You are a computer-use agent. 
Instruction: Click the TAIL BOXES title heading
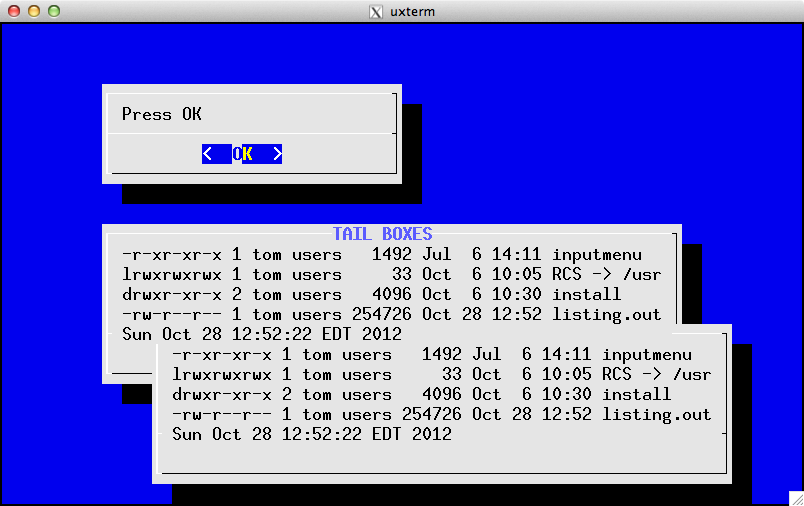point(382,234)
